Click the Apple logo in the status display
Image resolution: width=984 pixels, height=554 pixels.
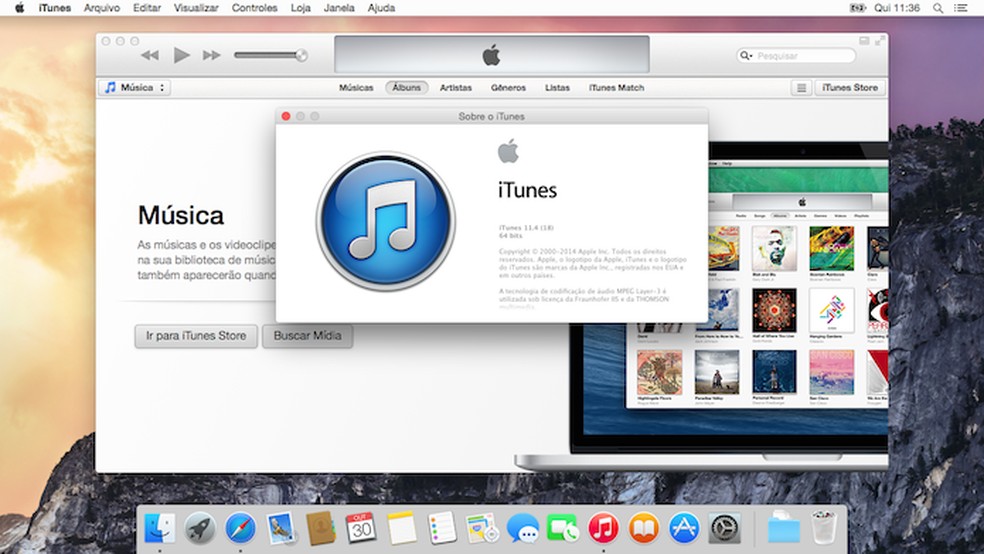point(491,55)
